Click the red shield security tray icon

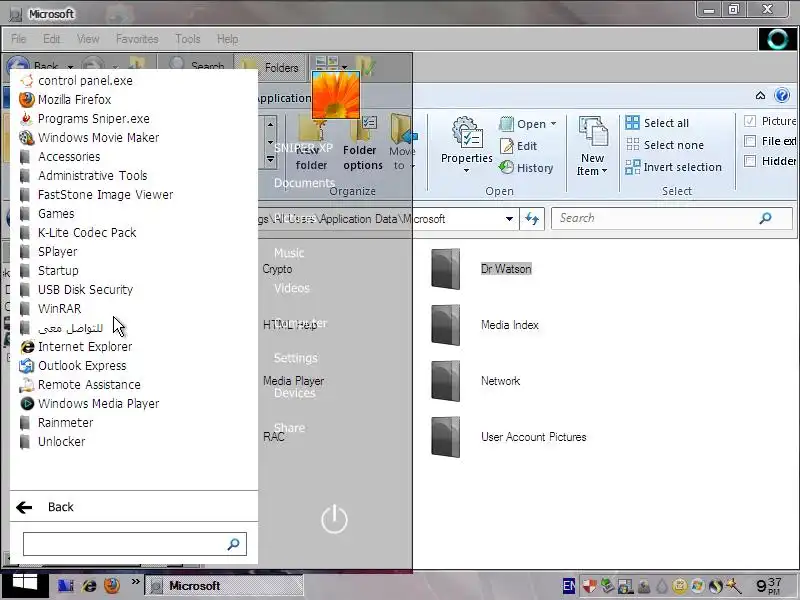[x=589, y=586]
